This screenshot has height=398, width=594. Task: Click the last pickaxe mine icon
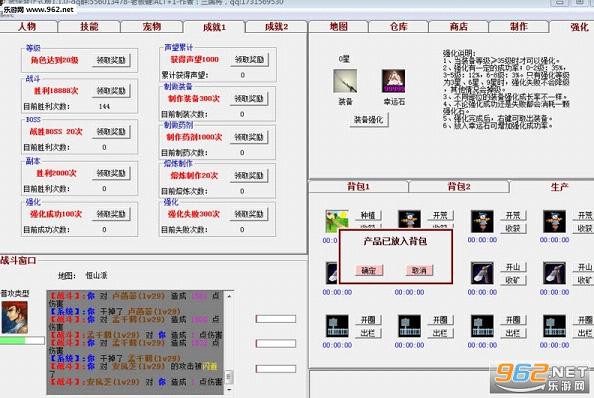(x=554, y=273)
